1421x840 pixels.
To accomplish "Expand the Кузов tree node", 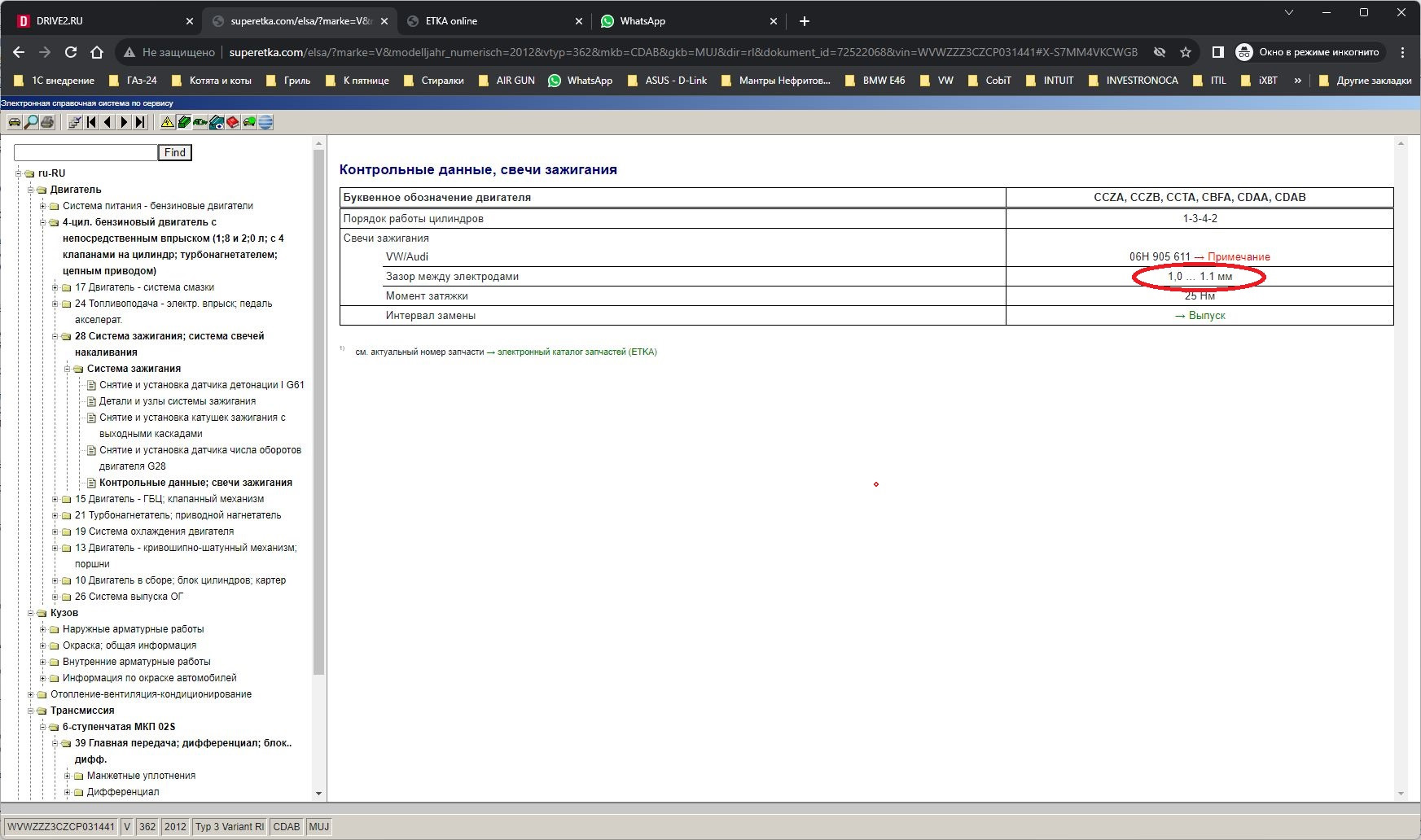I will coord(30,613).
